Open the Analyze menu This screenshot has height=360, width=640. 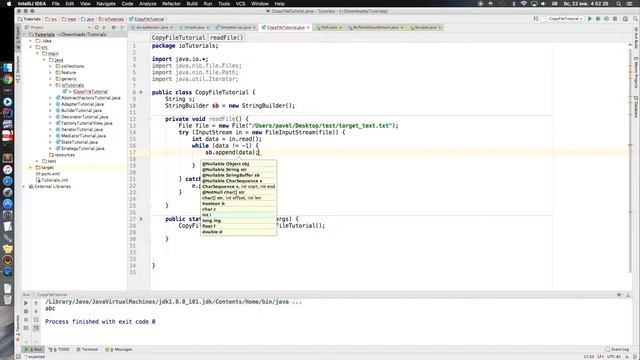(147, 4)
